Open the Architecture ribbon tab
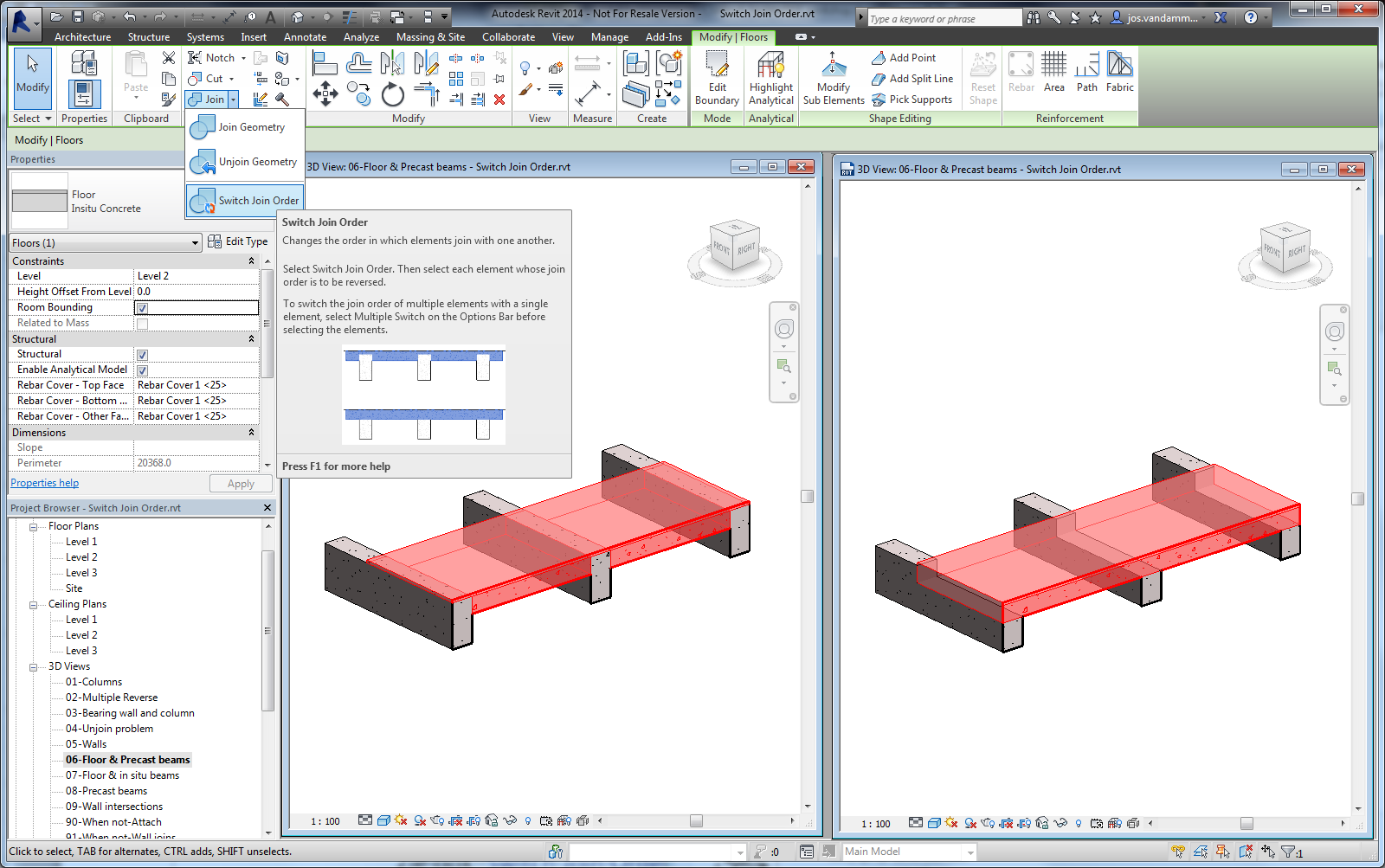The image size is (1385, 868). [82, 37]
